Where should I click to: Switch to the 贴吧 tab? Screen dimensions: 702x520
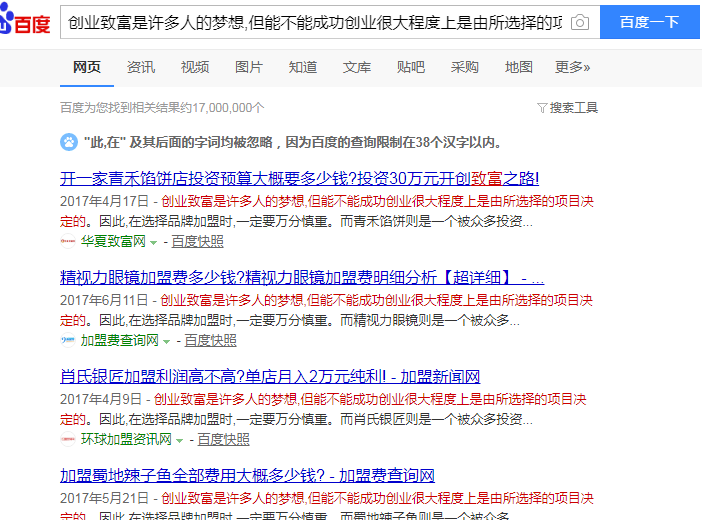point(411,67)
